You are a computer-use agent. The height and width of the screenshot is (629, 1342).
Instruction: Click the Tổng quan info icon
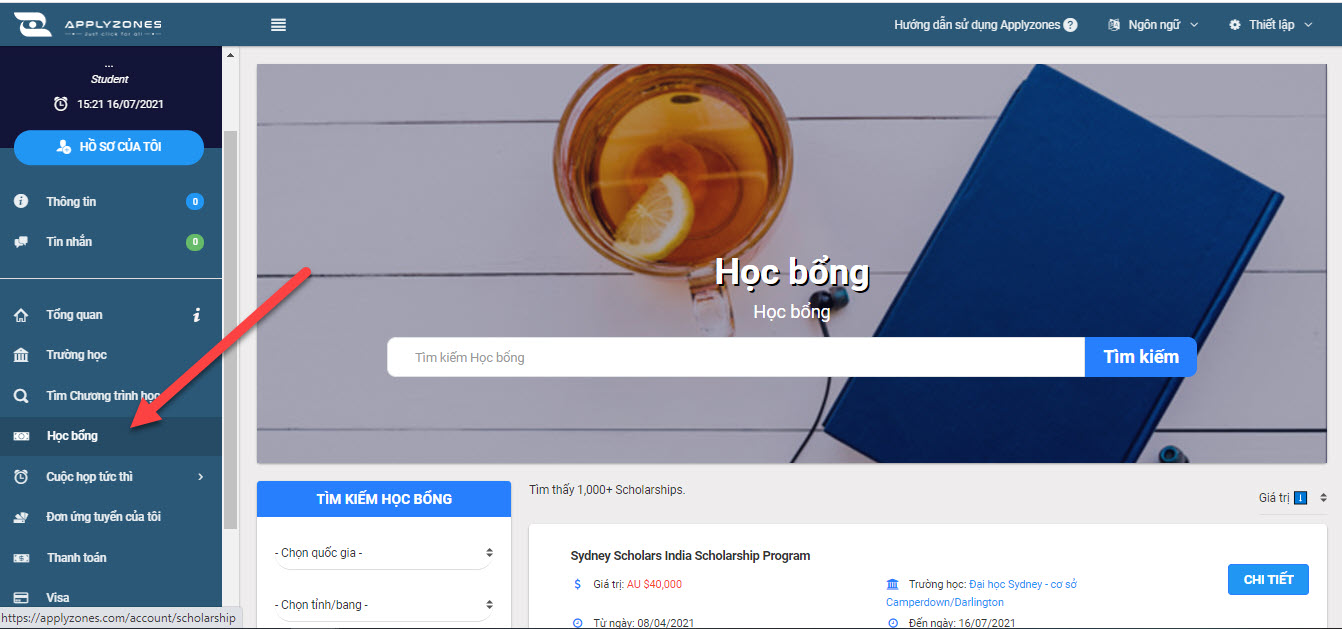coord(196,315)
